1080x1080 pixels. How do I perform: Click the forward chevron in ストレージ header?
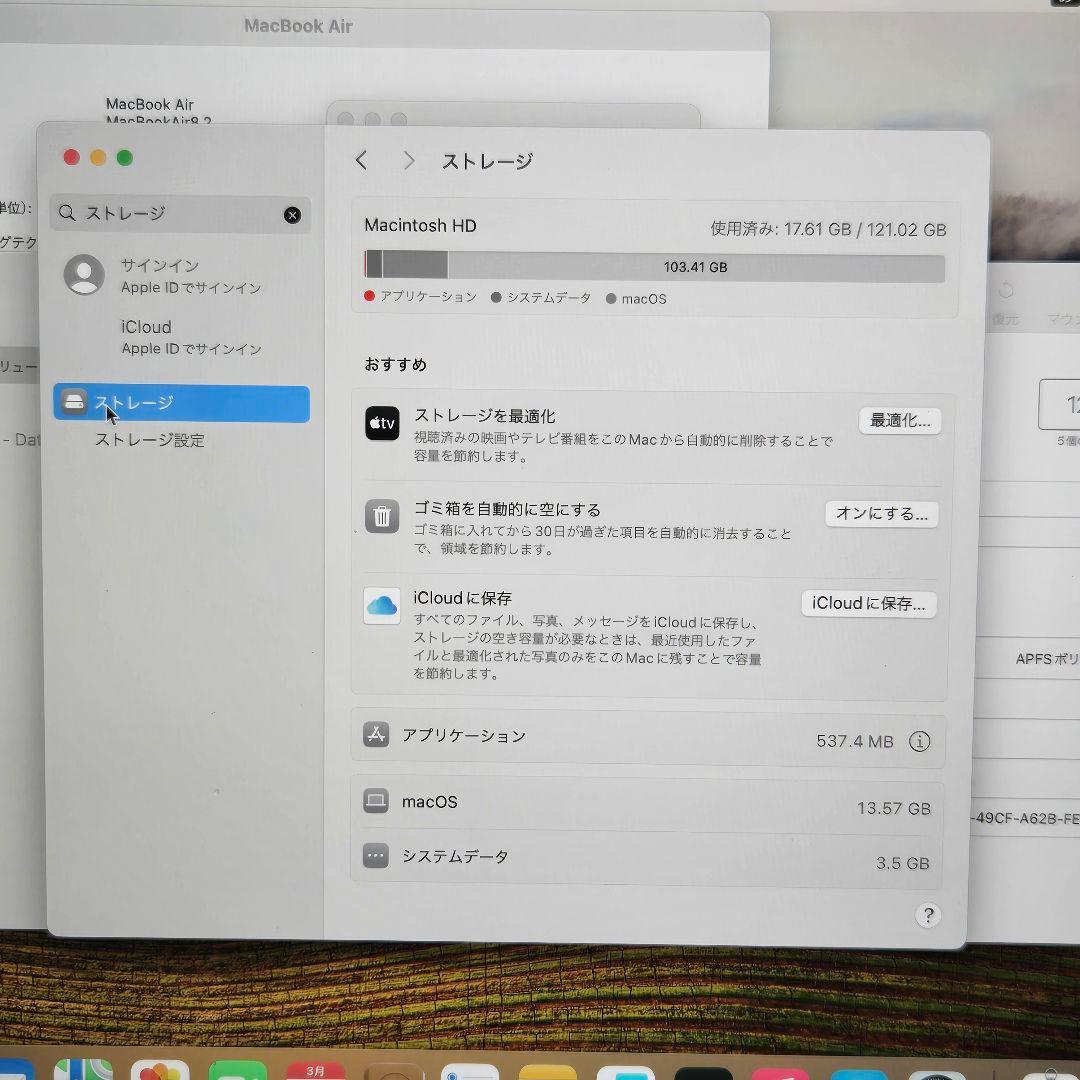click(x=408, y=160)
